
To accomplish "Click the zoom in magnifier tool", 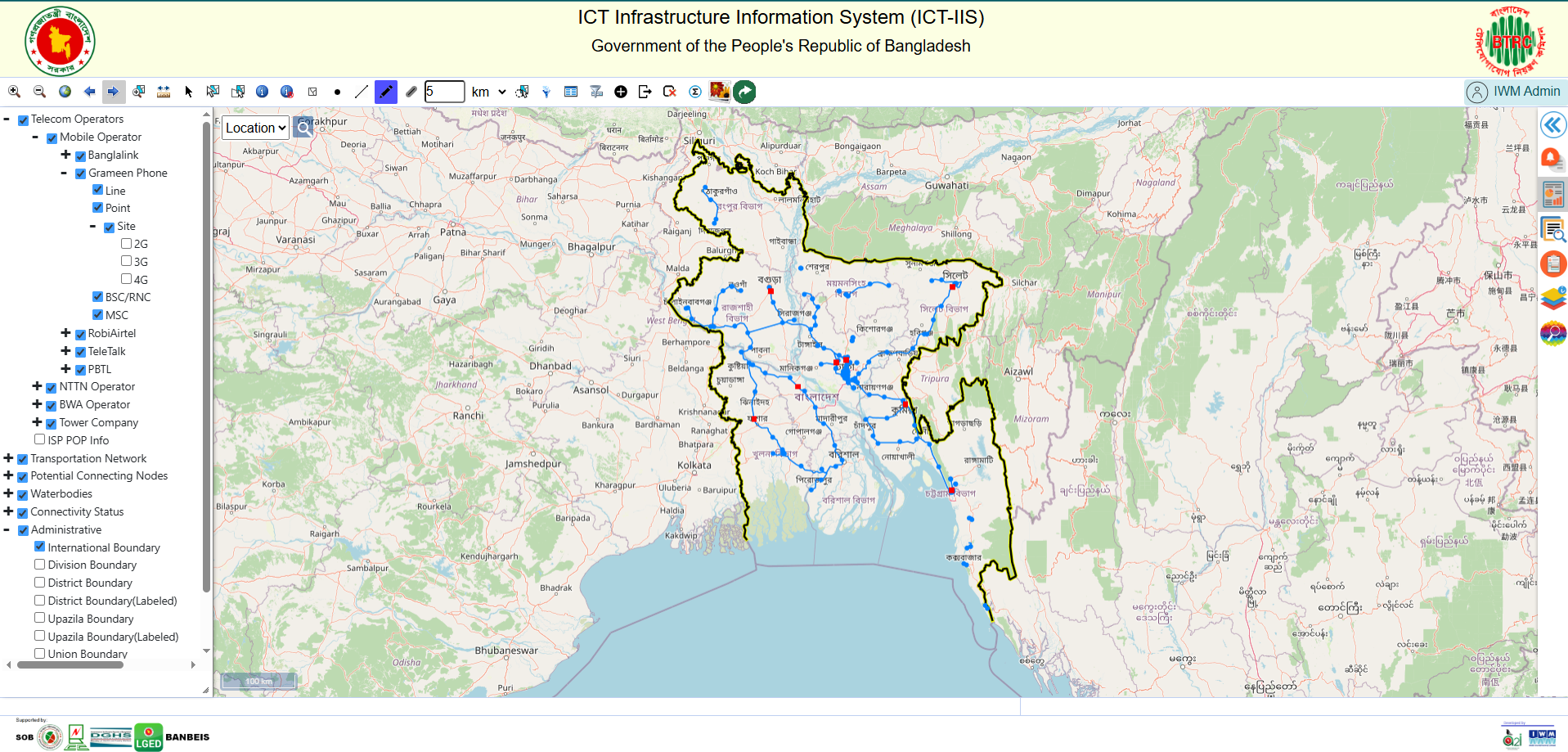I will point(14,92).
